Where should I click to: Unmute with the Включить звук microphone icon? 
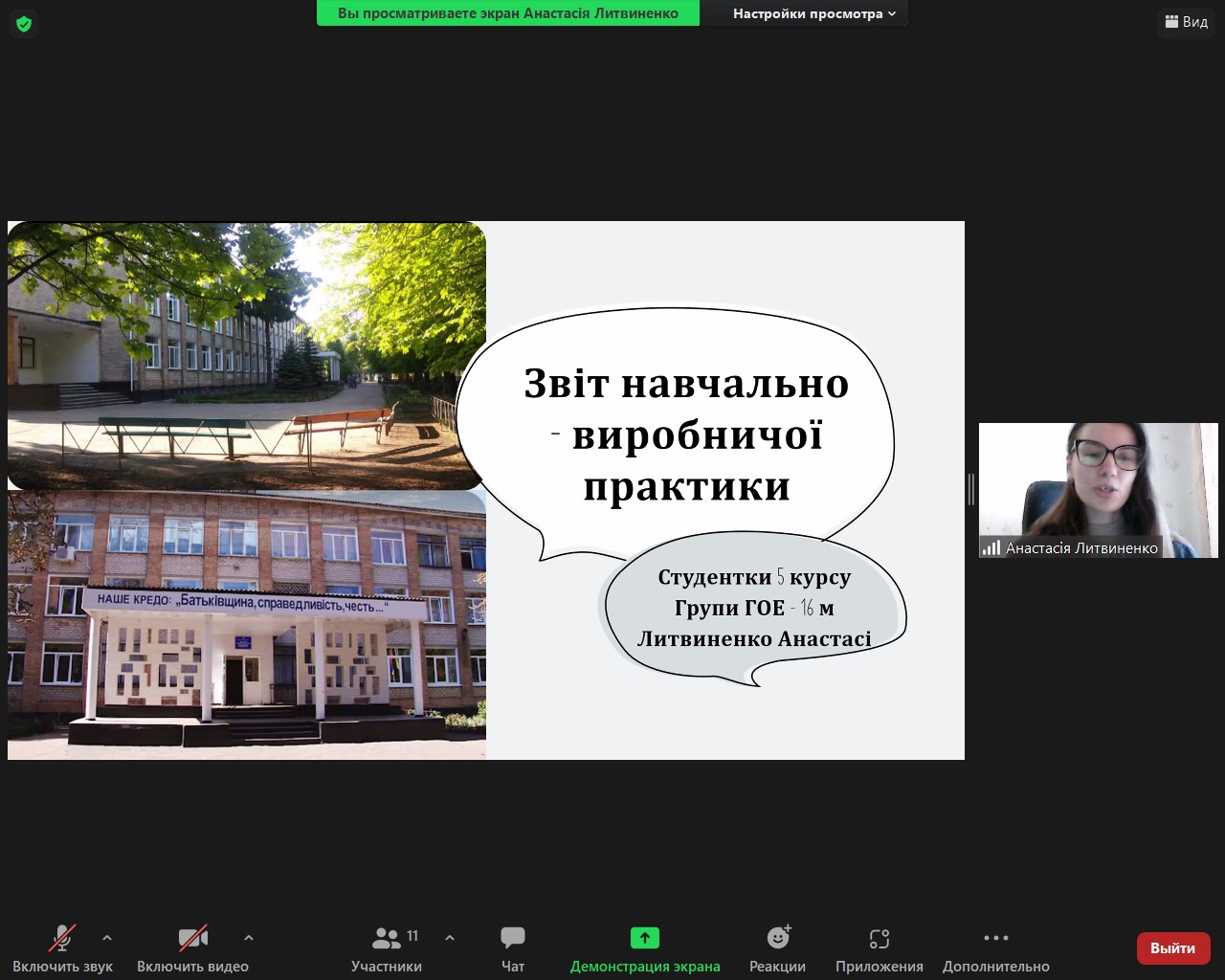tap(62, 947)
